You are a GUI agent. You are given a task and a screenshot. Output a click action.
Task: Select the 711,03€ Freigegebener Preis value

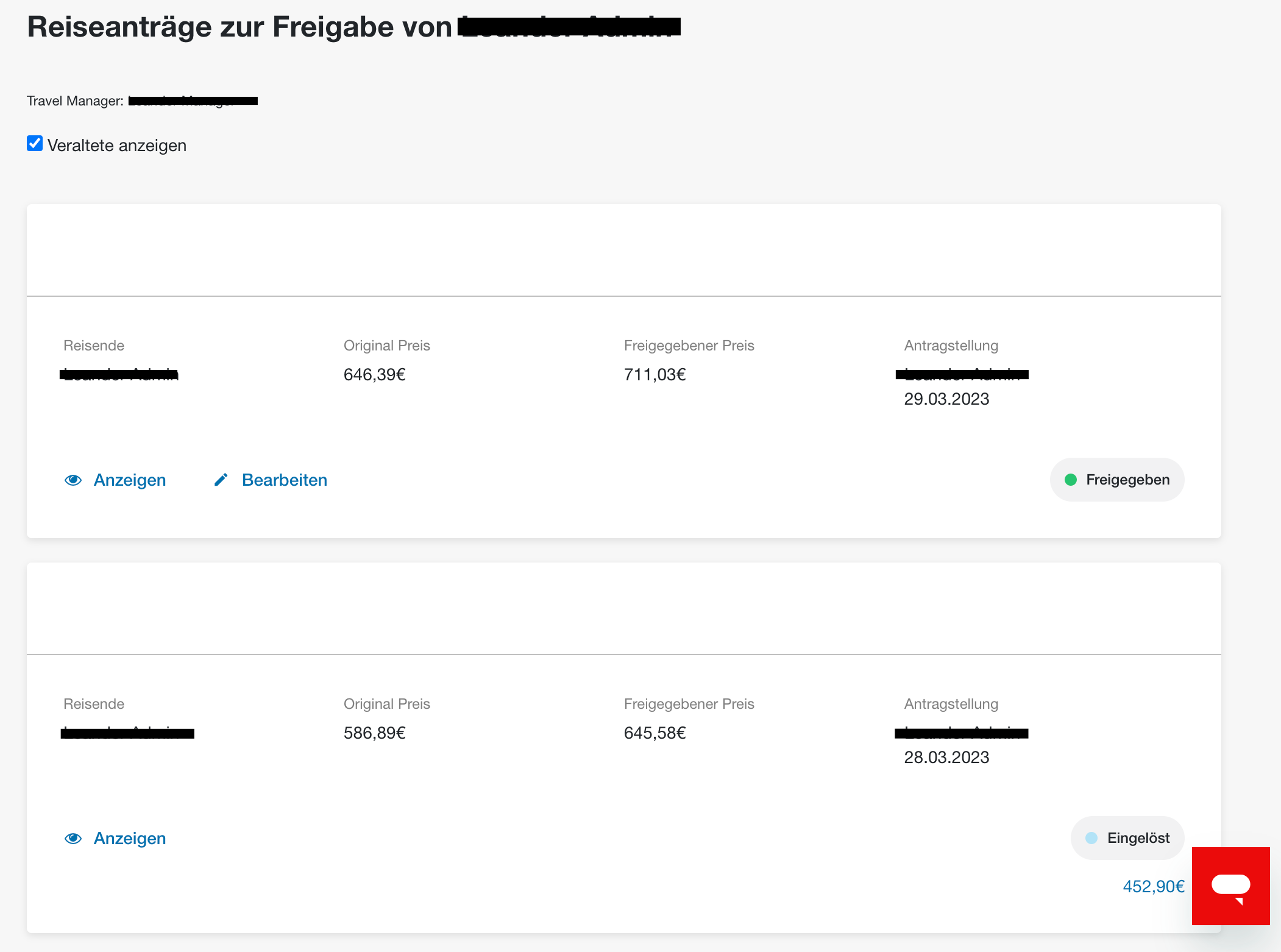(x=655, y=375)
